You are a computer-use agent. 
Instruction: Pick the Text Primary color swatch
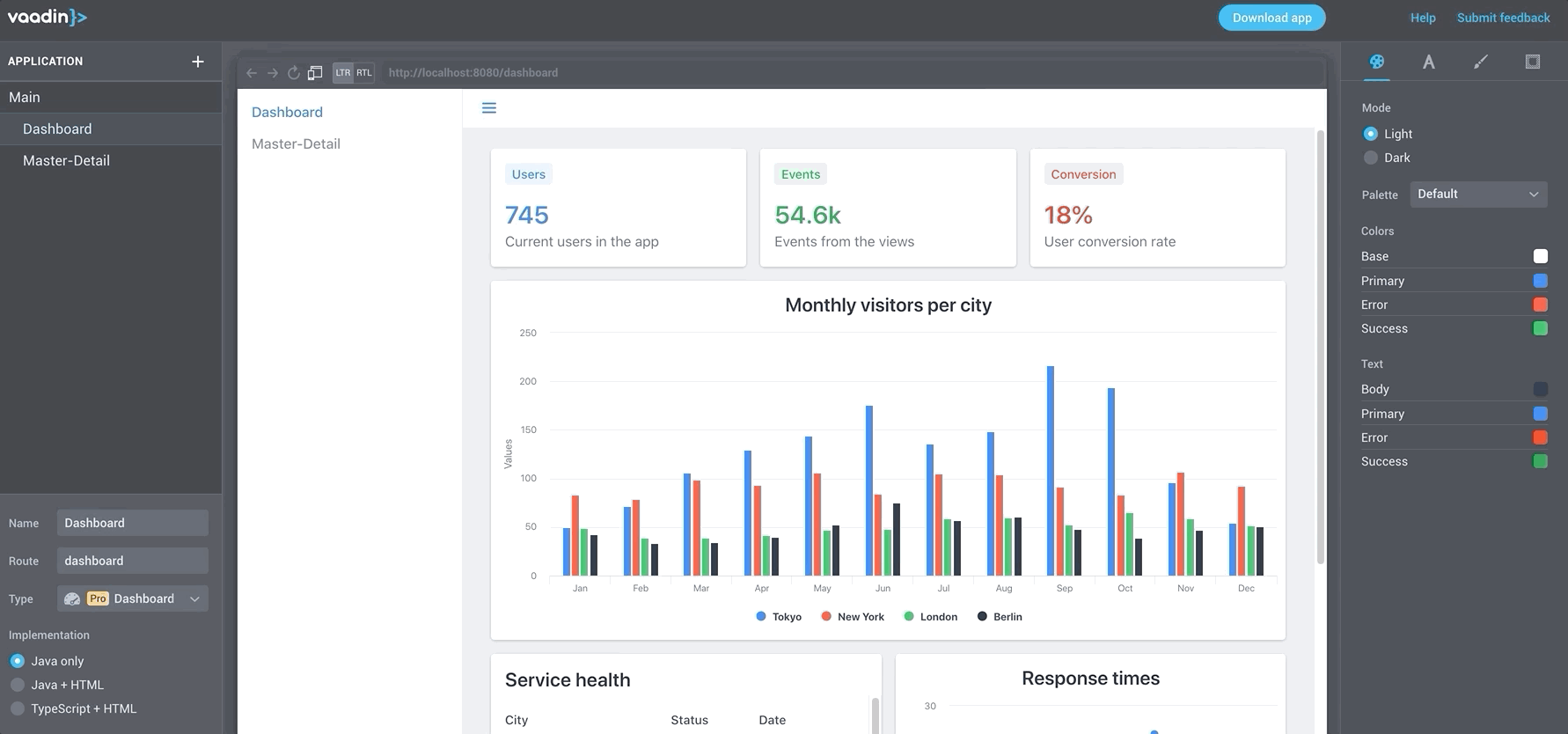click(1541, 414)
